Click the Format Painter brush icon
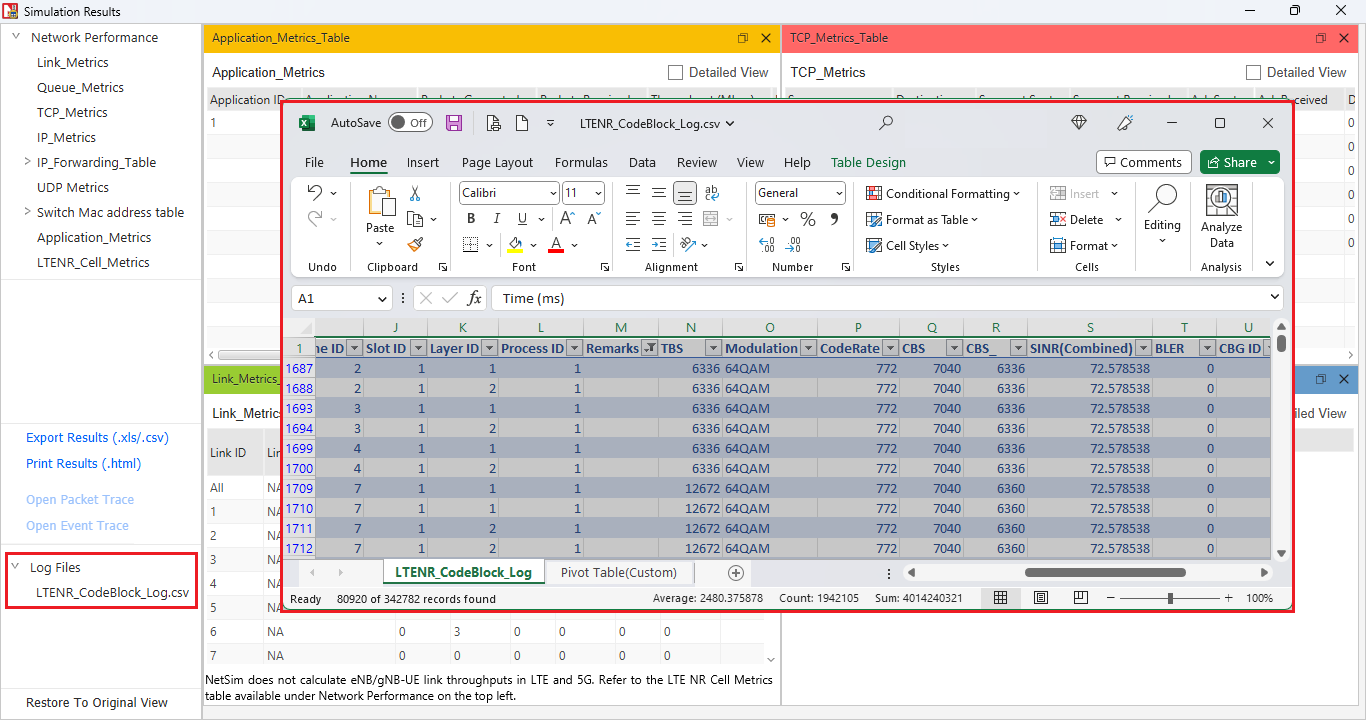The image size is (1366, 720). (415, 244)
